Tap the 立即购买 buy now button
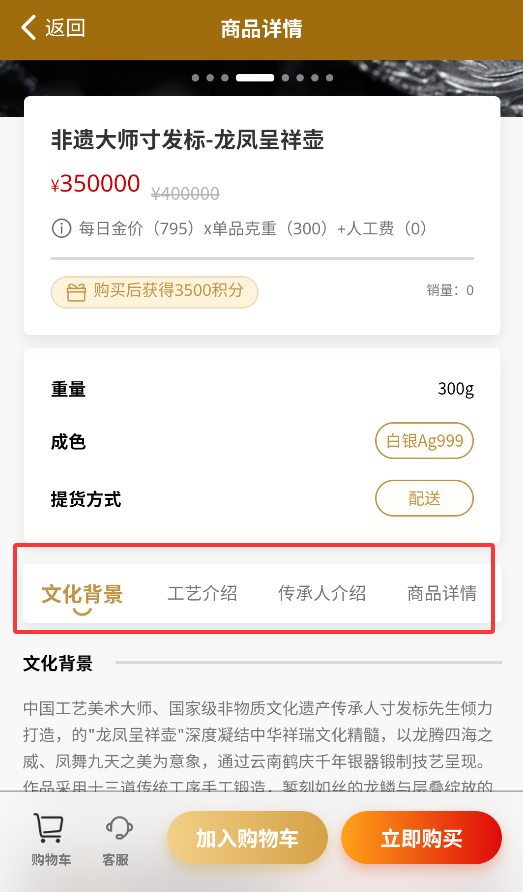The image size is (523, 892). click(x=421, y=837)
